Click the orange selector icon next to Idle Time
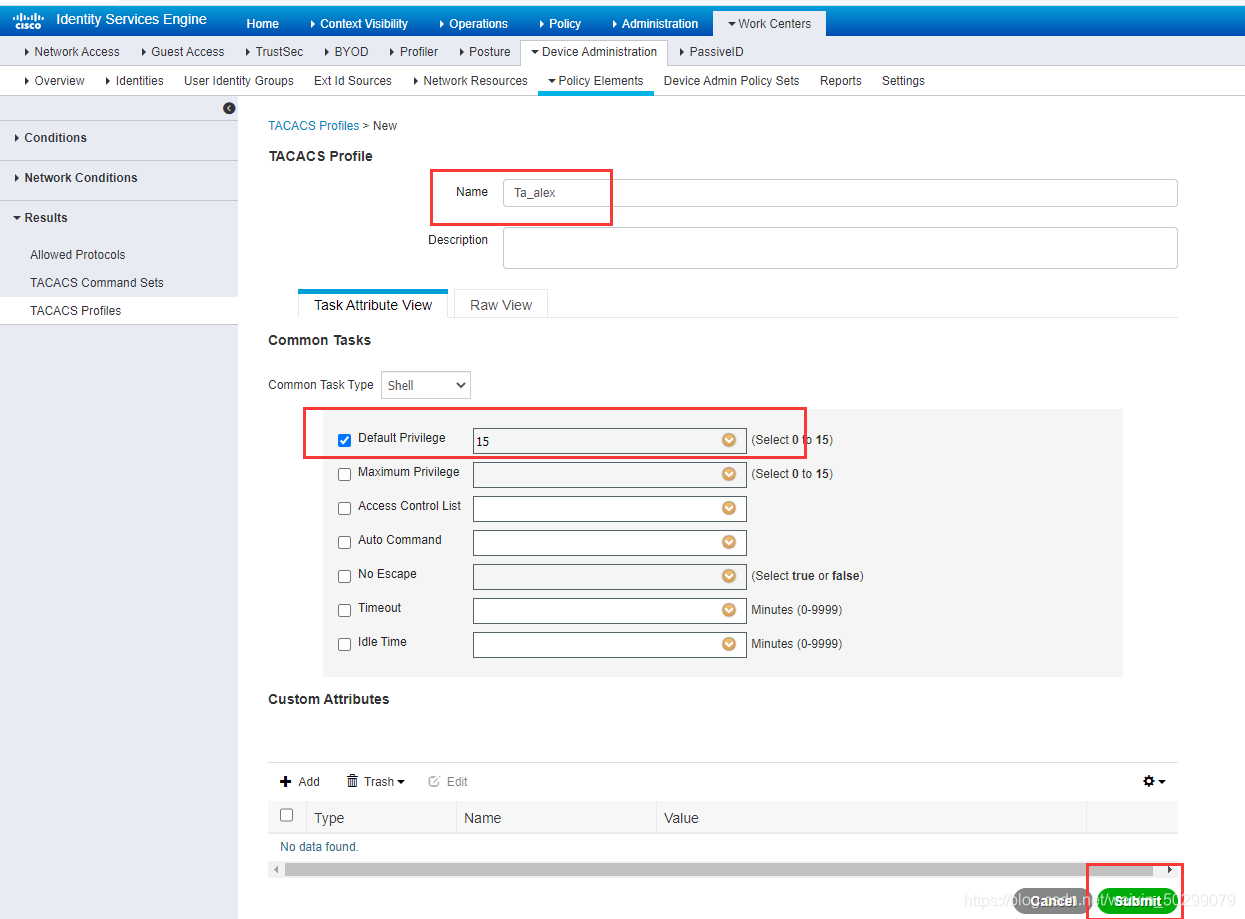 point(729,644)
